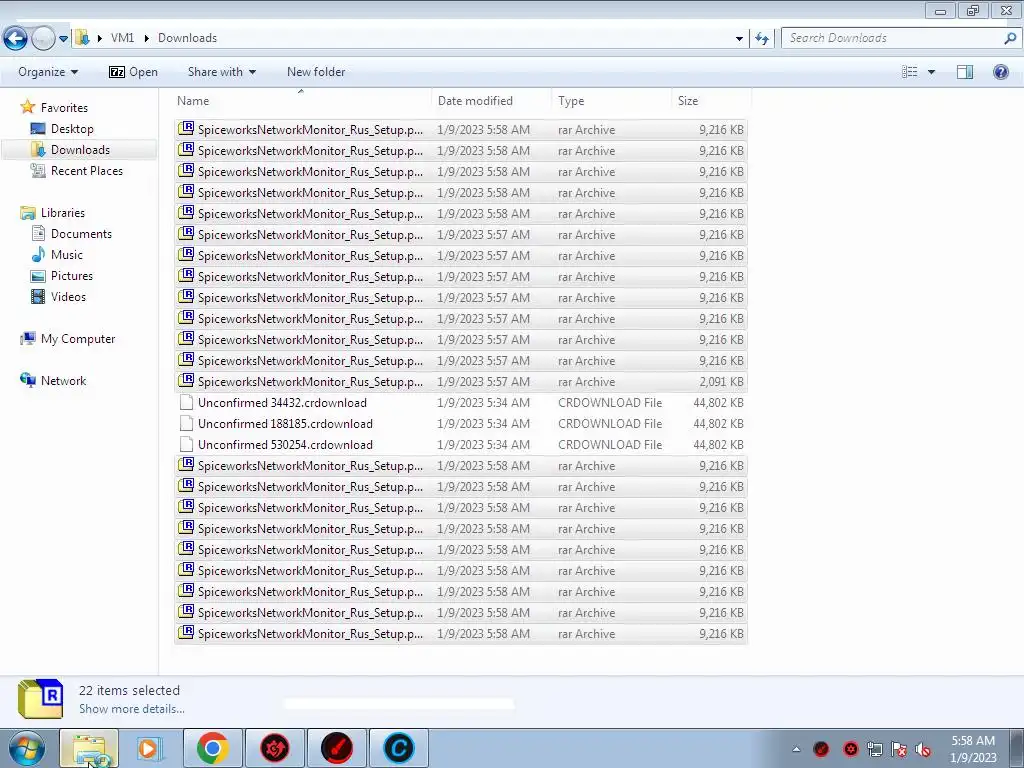Select Downloads in the Favorites list
The width and height of the screenshot is (1024, 768).
click(x=80, y=150)
